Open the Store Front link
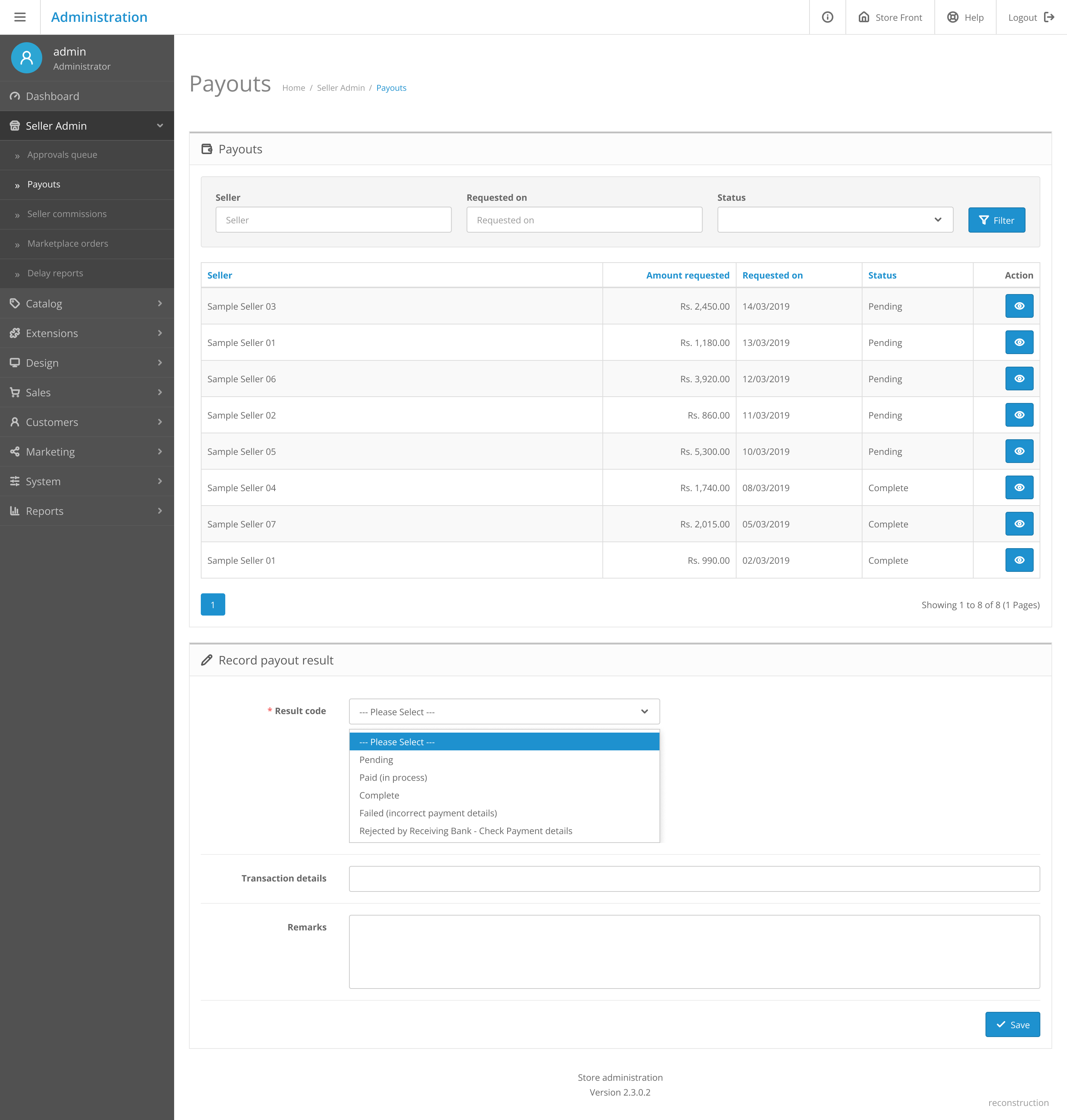The height and width of the screenshot is (1120, 1067). 890,17
